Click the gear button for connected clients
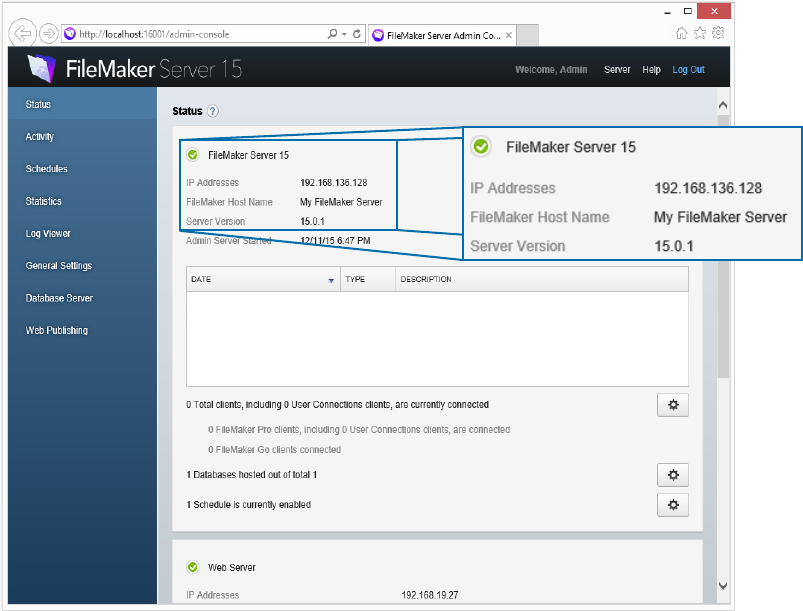 pos(673,405)
